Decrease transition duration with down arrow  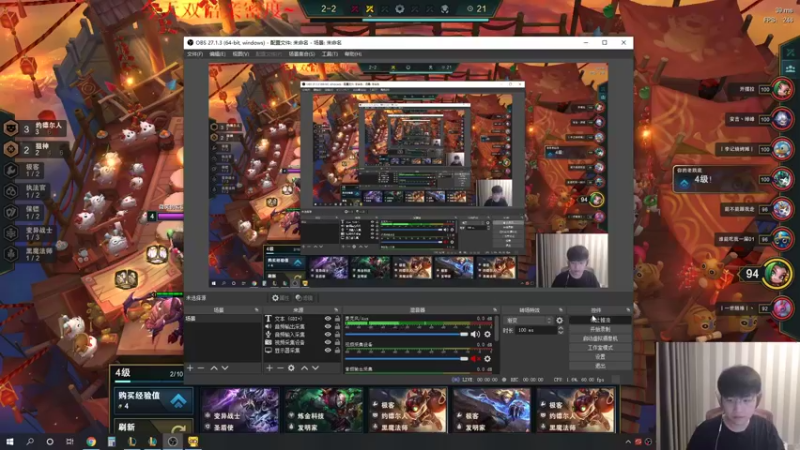(x=560, y=333)
